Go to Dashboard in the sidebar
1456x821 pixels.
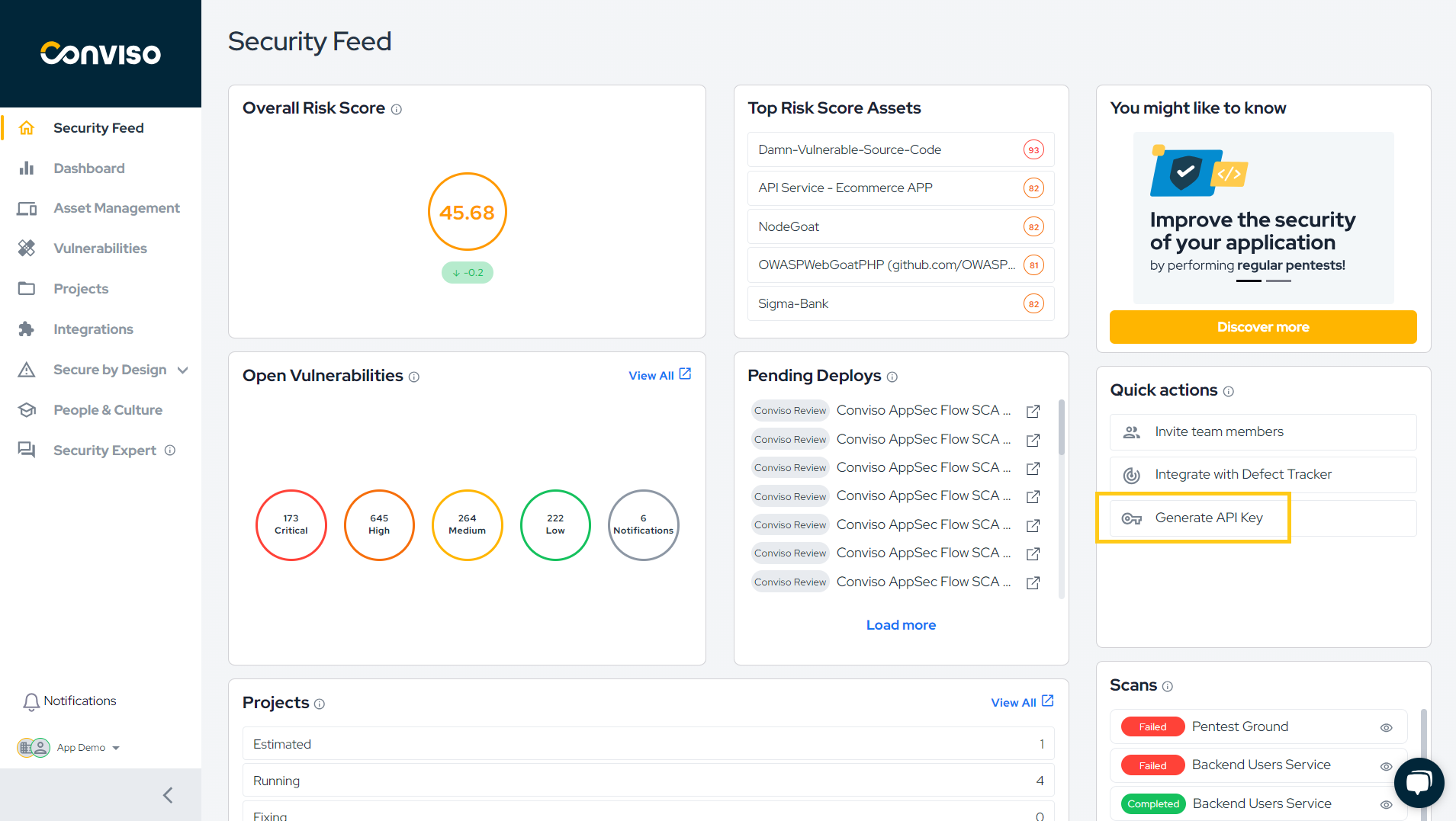[89, 168]
